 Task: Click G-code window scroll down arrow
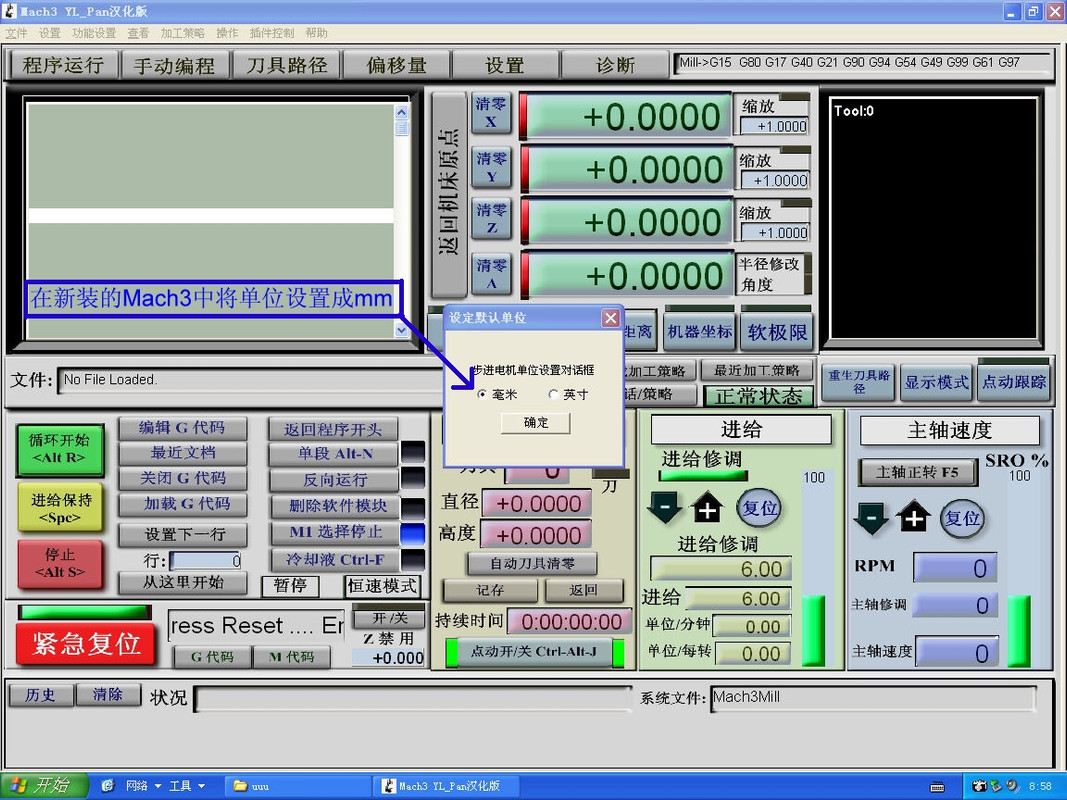click(x=401, y=330)
